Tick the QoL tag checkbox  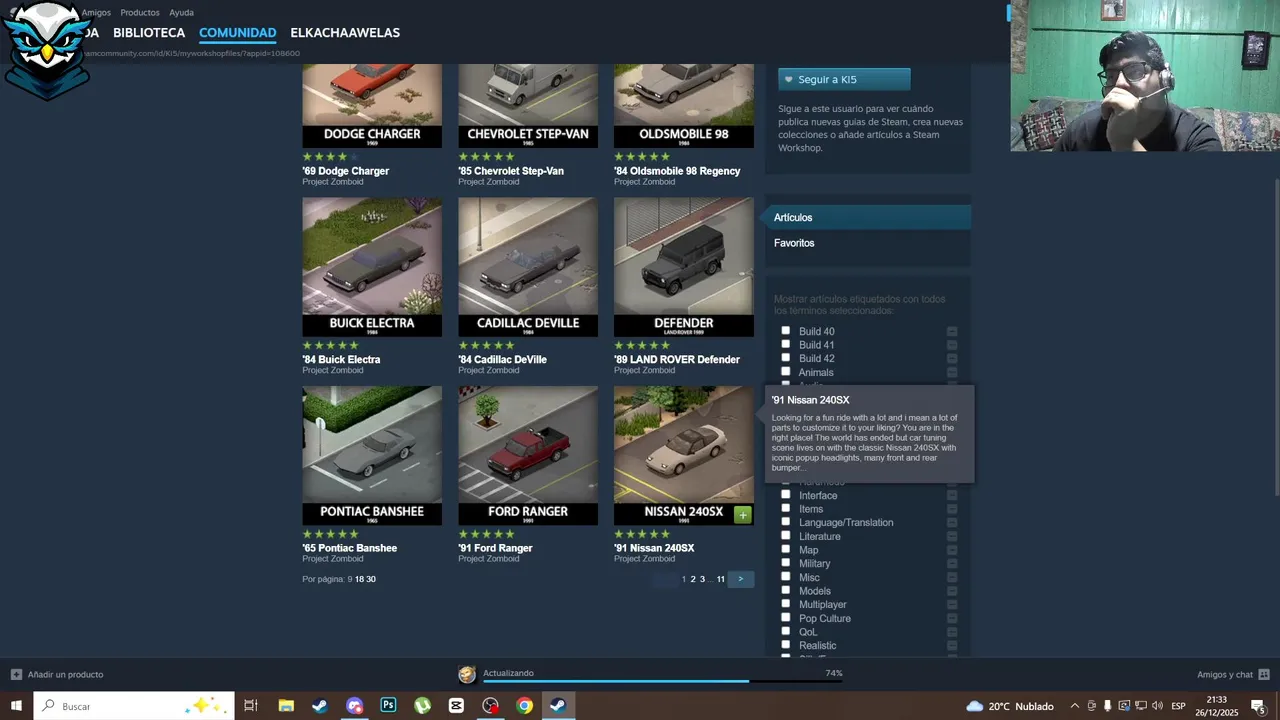[785, 631]
